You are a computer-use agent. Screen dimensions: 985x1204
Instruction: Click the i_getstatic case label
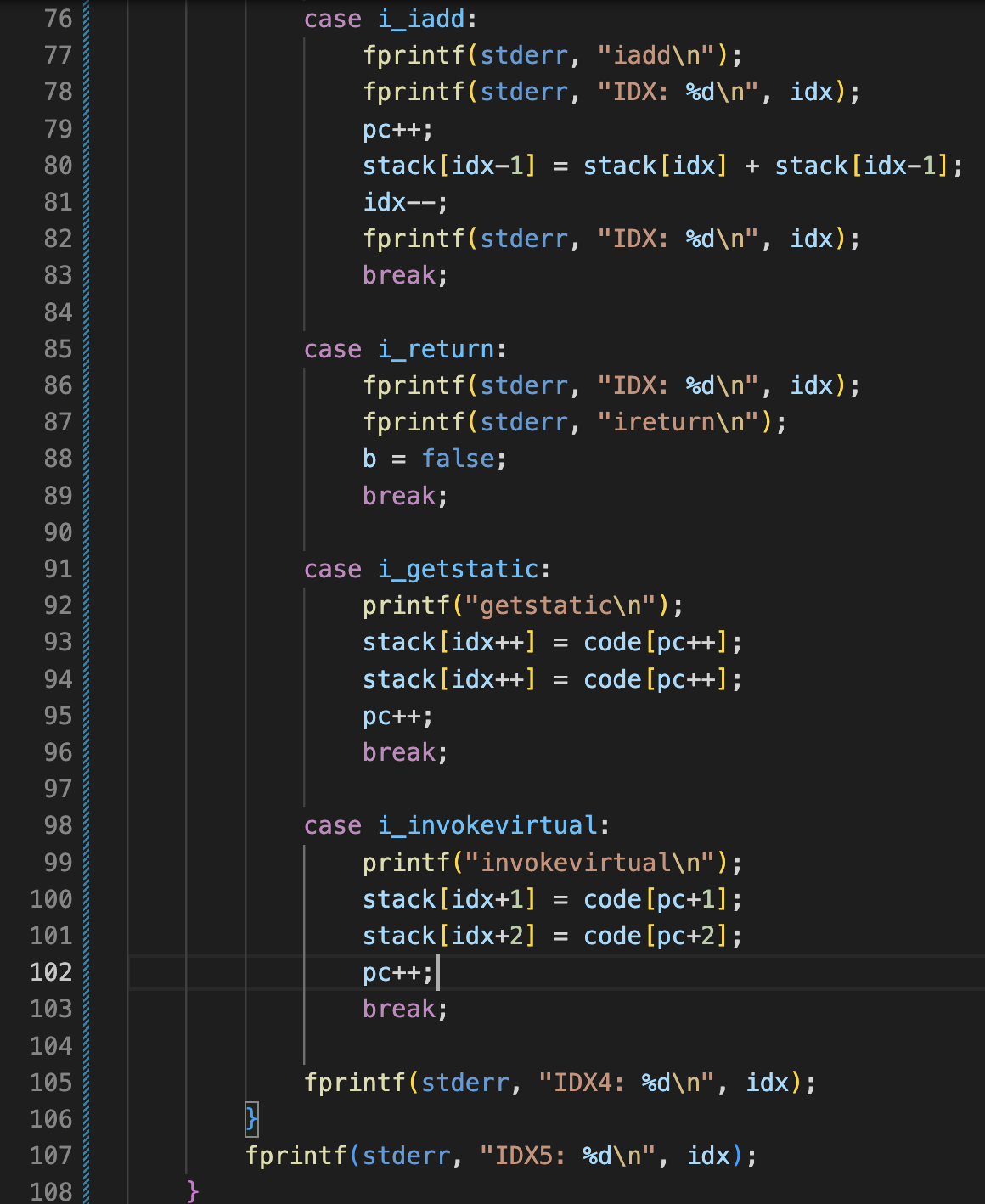click(459, 569)
